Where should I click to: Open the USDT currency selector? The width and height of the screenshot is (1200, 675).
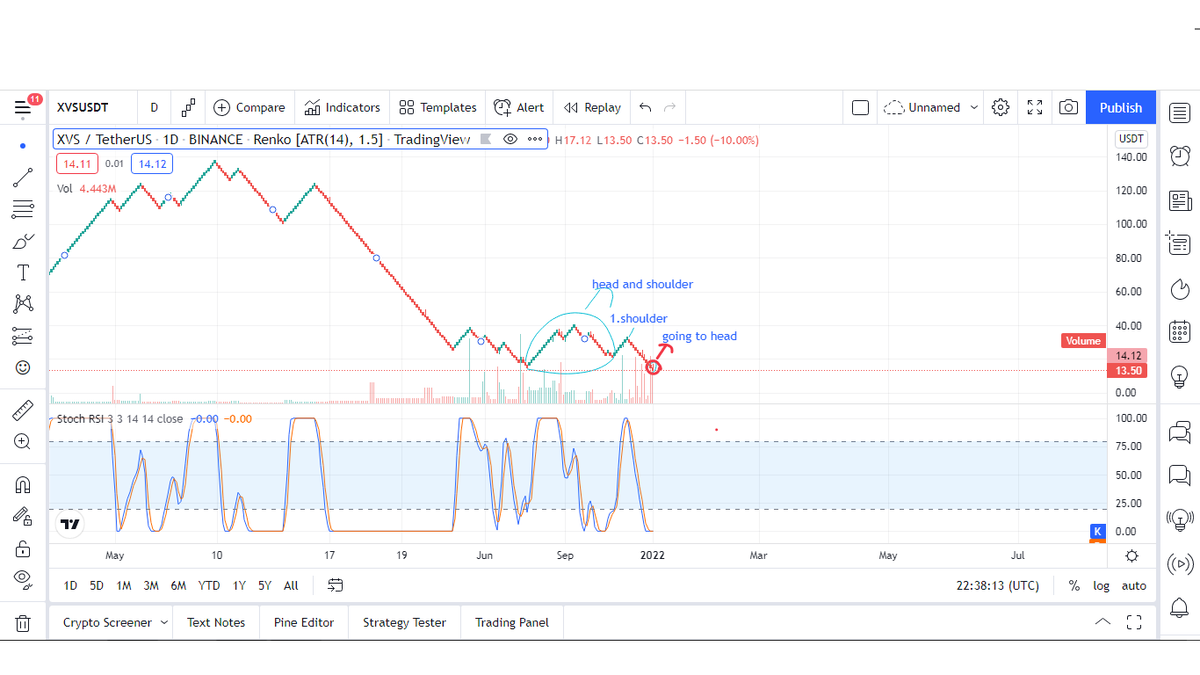click(x=1131, y=139)
